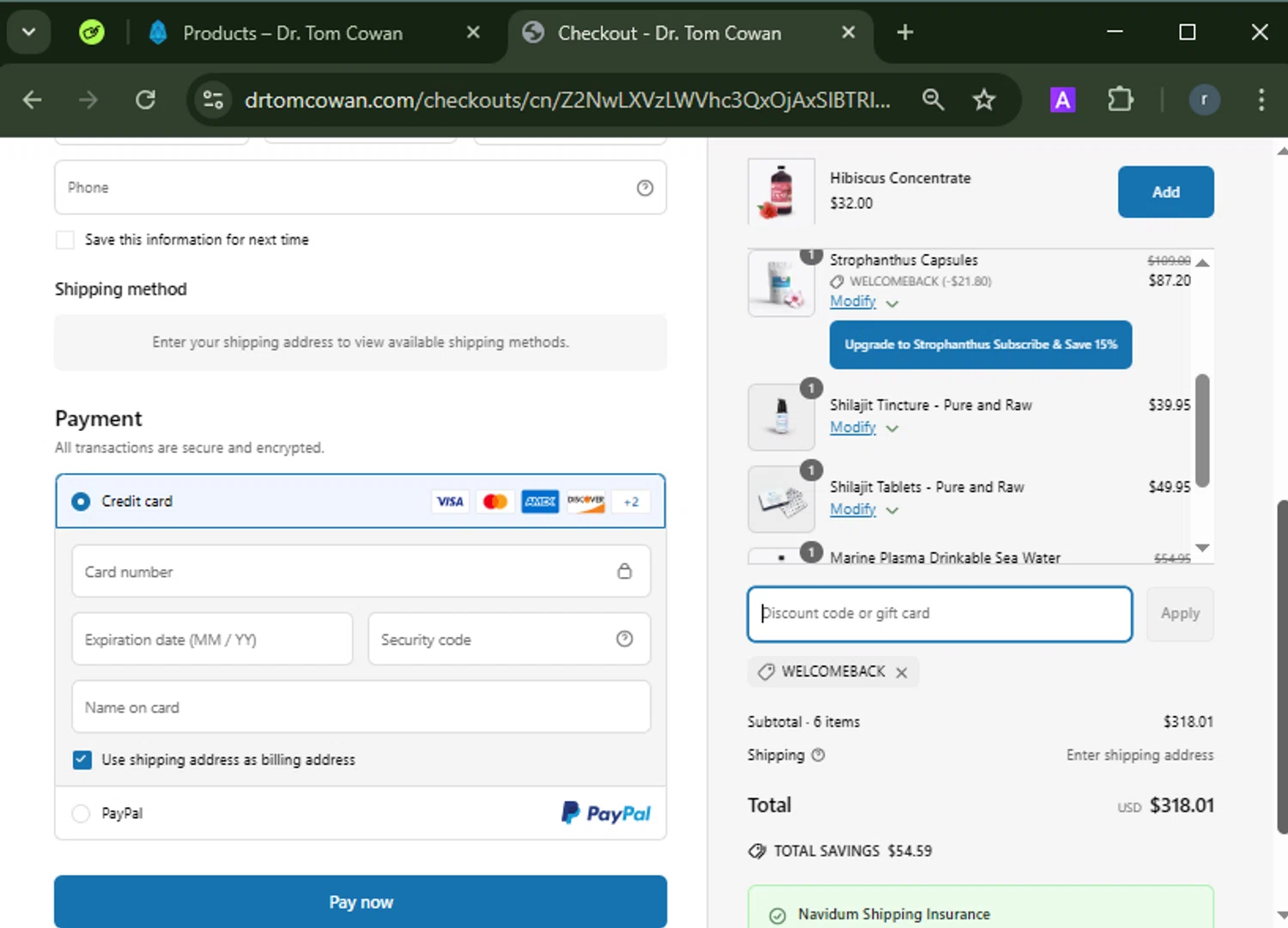
Task: Select the PayPal payment option
Action: [x=81, y=814]
